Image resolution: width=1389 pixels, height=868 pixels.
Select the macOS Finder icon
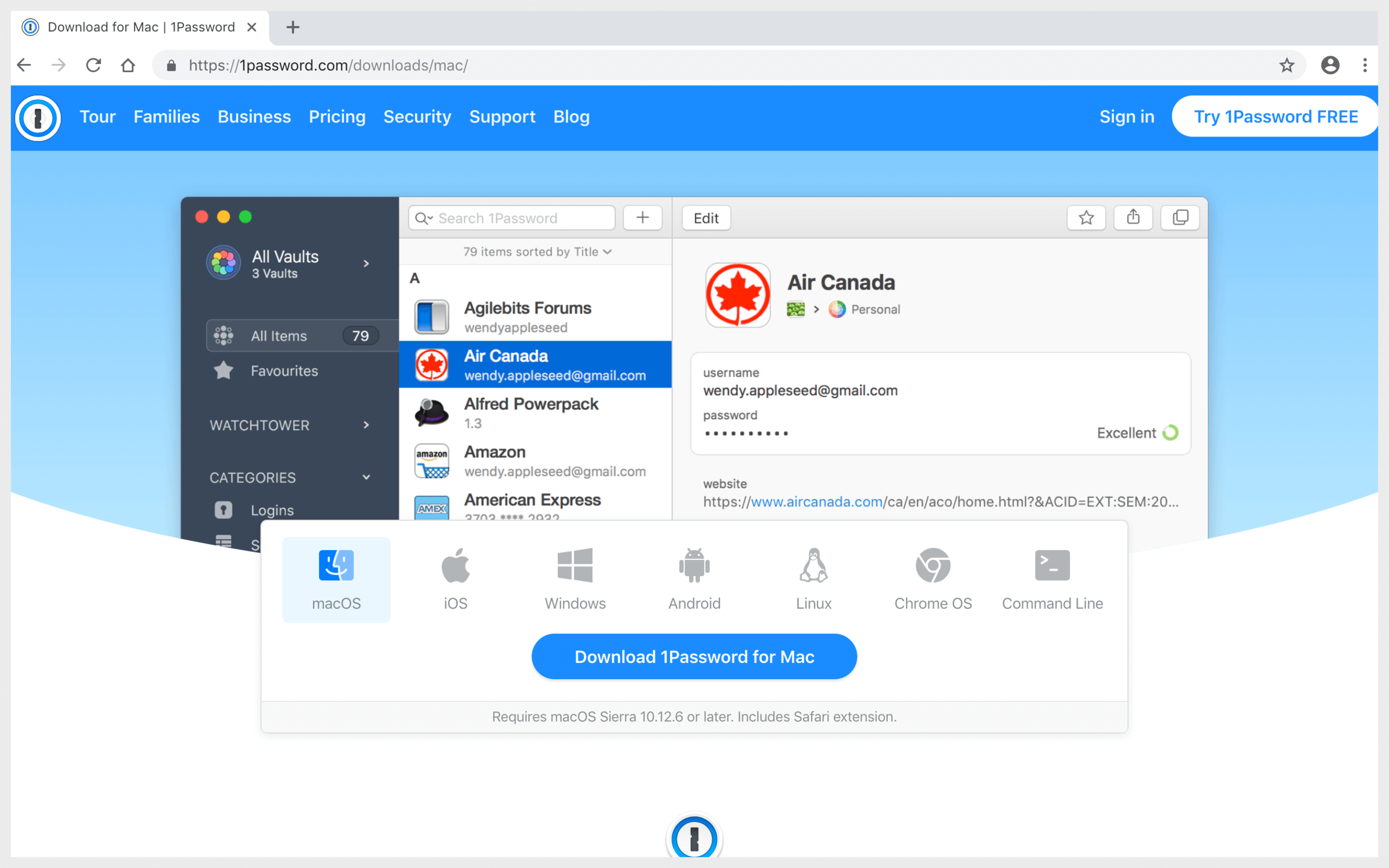(x=336, y=565)
